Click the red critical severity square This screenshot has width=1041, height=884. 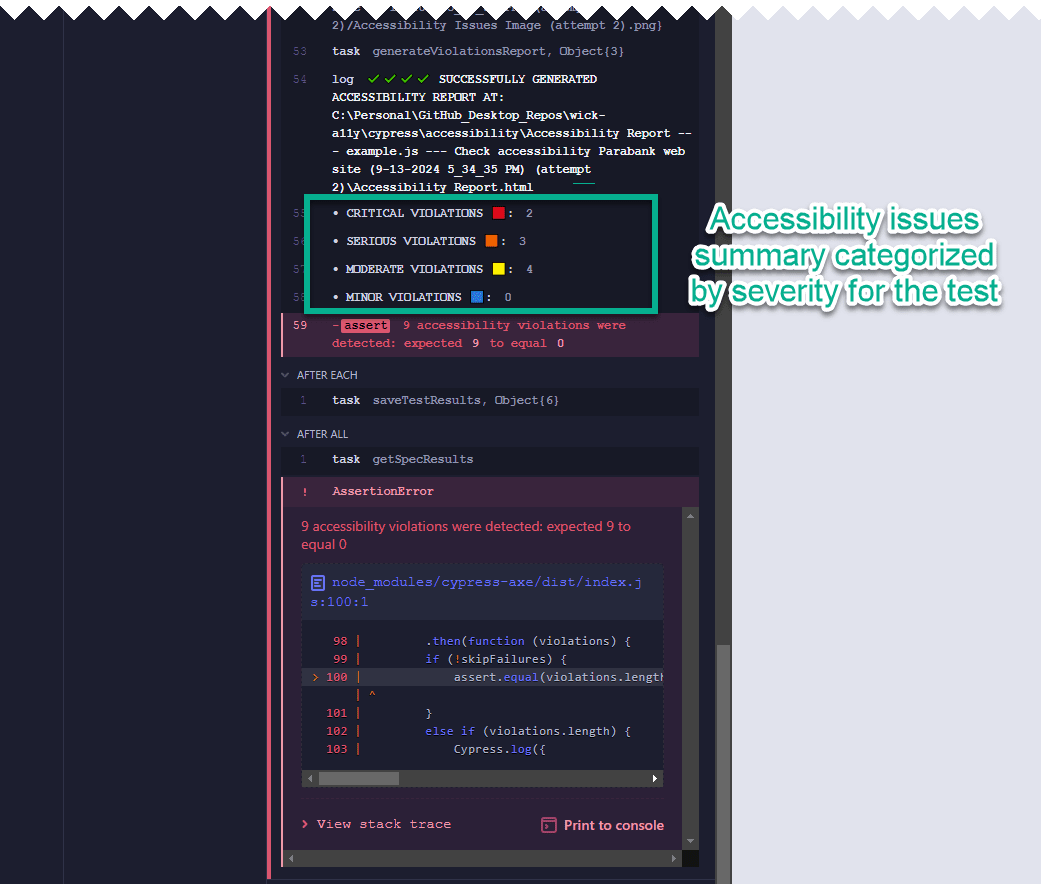point(499,213)
